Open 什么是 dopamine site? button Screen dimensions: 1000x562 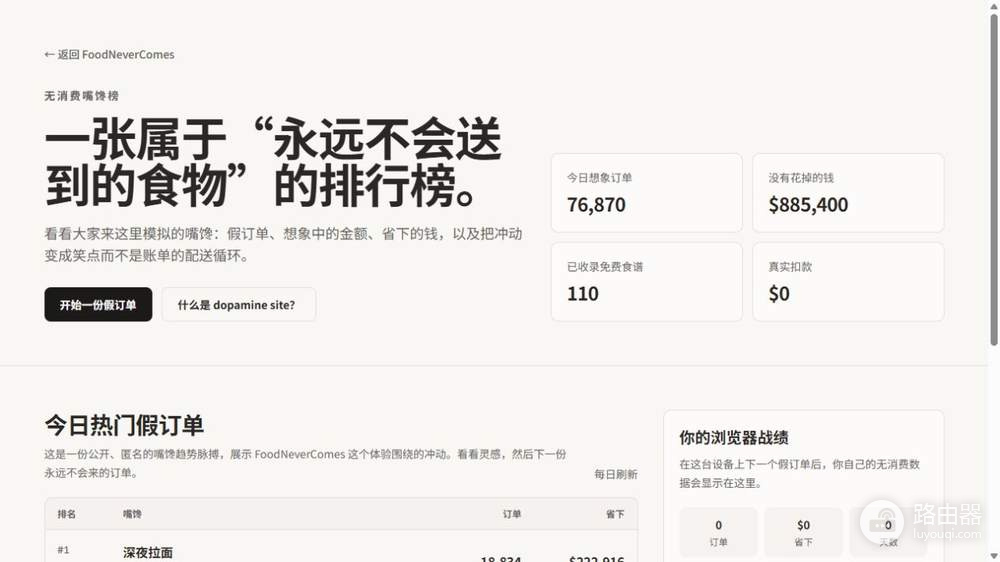coord(239,304)
